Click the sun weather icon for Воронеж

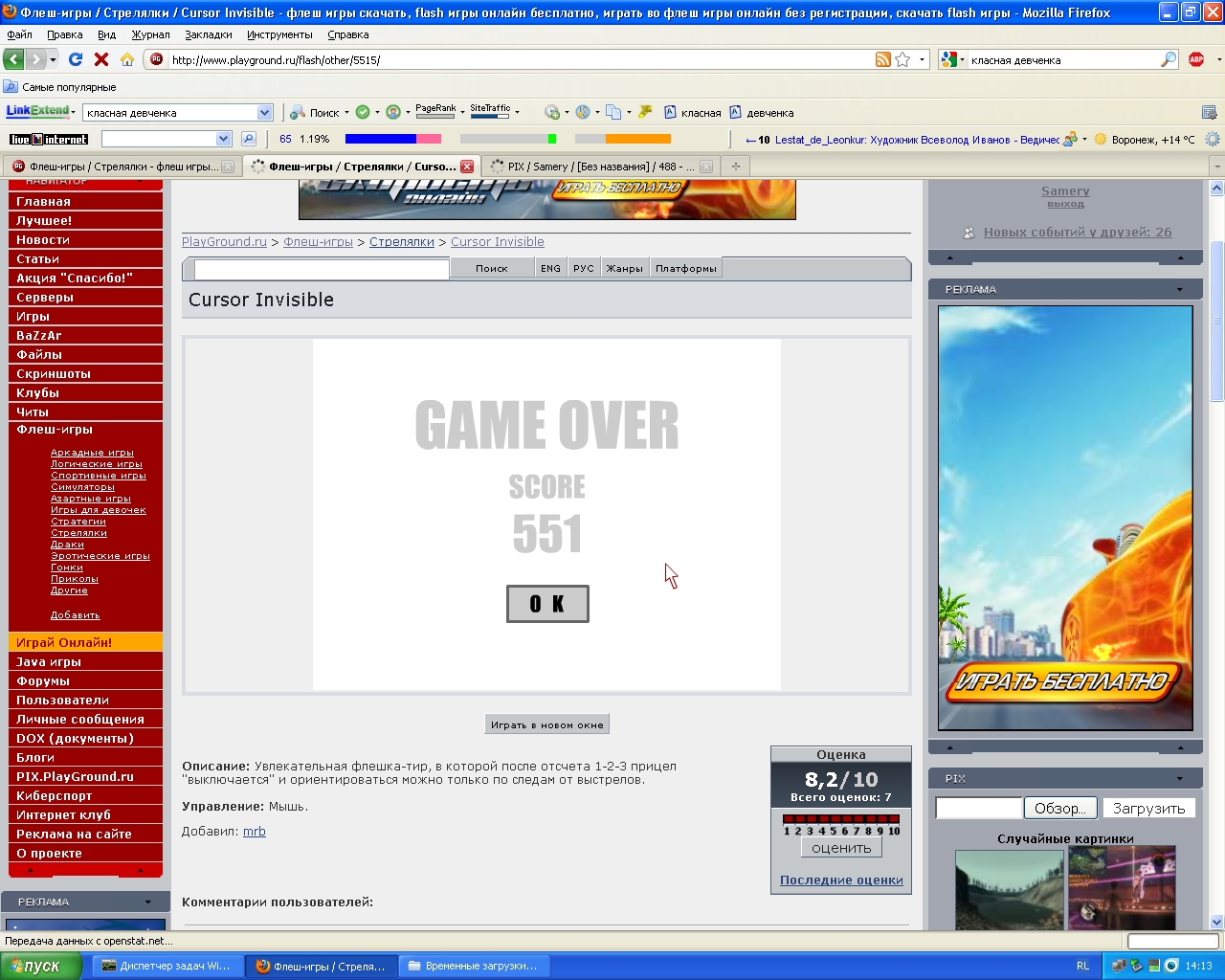(1101, 139)
